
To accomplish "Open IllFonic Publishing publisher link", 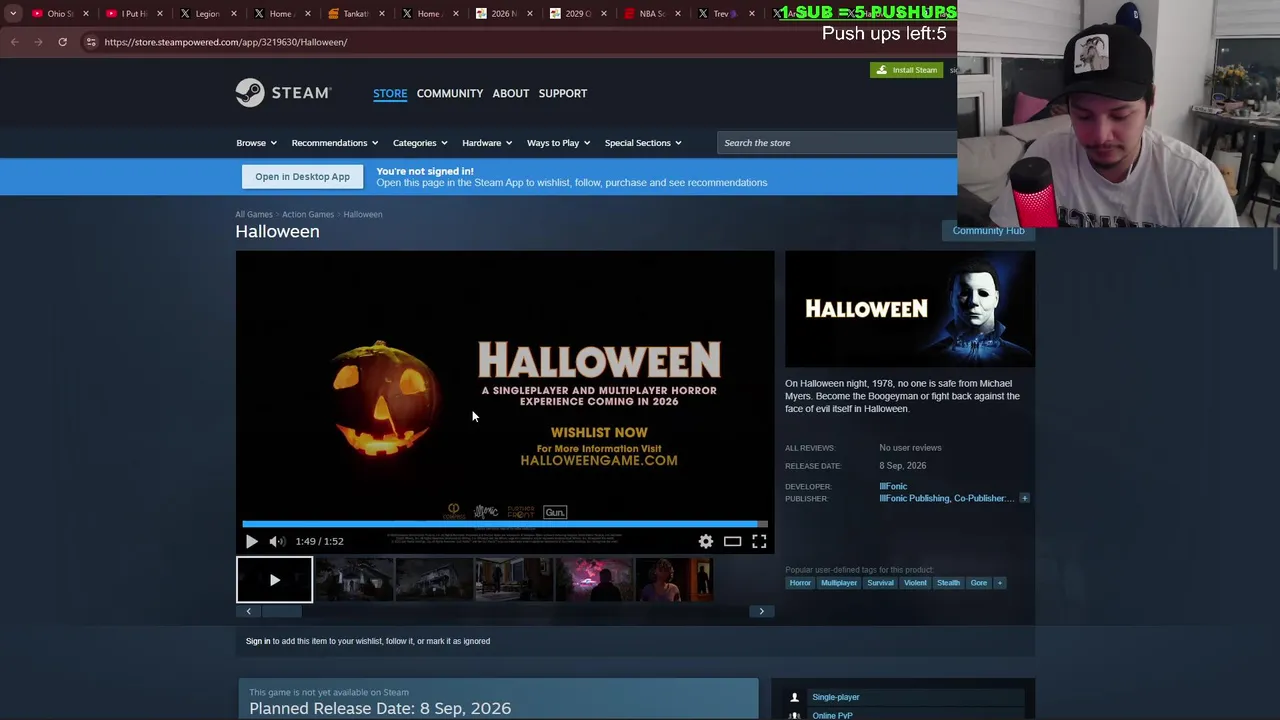I will point(914,498).
